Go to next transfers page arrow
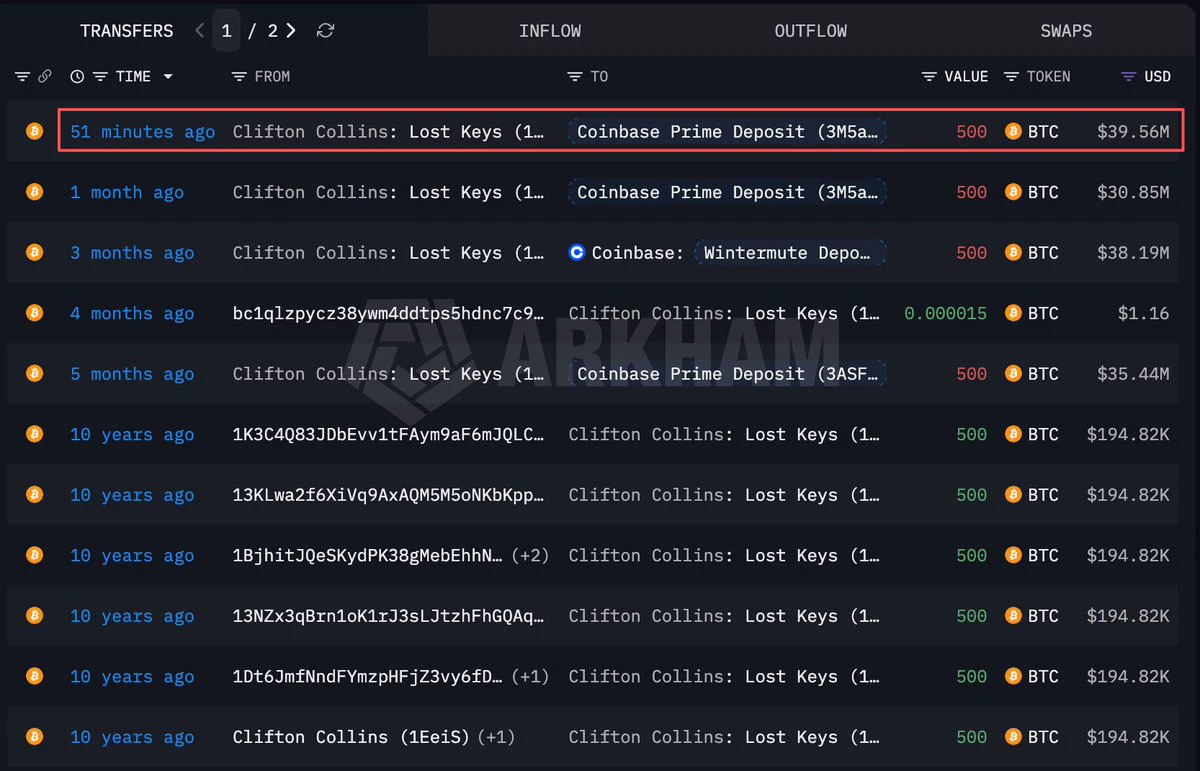1200x771 pixels. (x=291, y=31)
